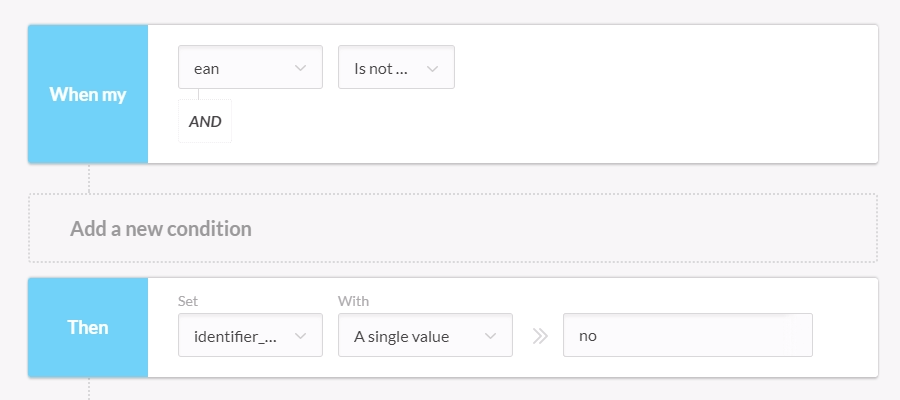Expand the identifier_ attribute dropdown under Set

pyautogui.click(x=250, y=335)
